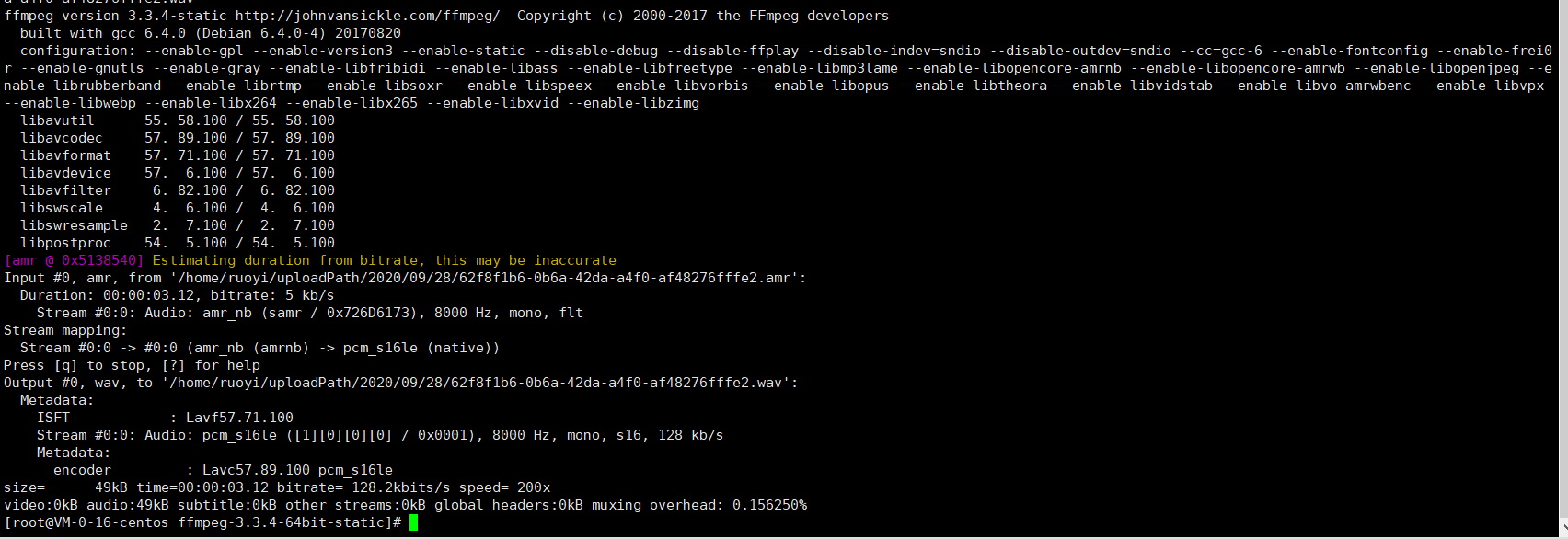Click the '--disable-ffplay' configuration flag

click(732, 51)
